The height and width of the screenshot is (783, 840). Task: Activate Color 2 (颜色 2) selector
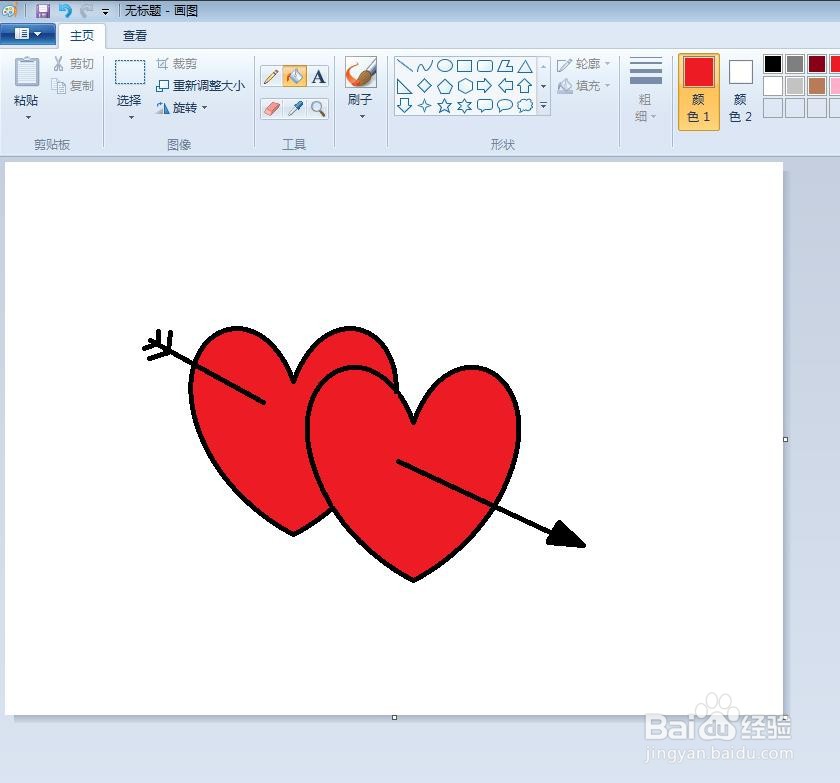[740, 92]
